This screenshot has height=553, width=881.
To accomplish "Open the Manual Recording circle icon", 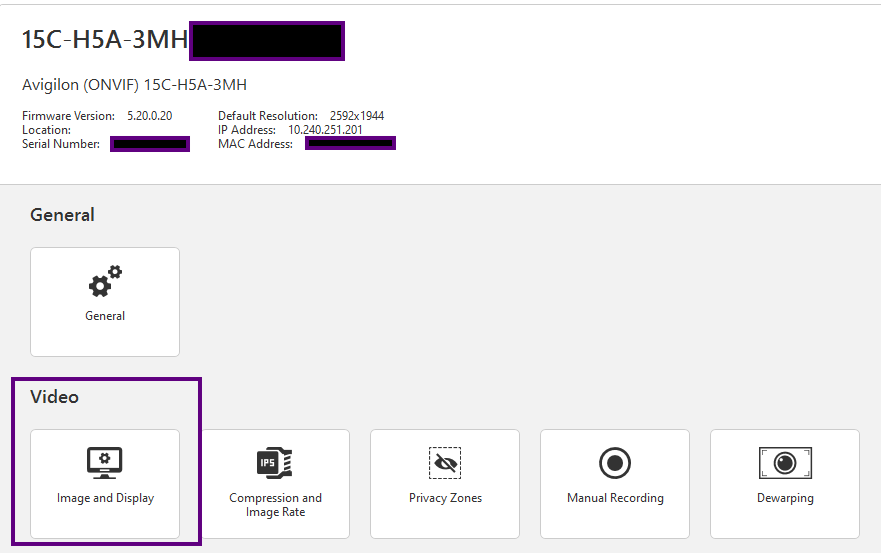I will [x=615, y=463].
